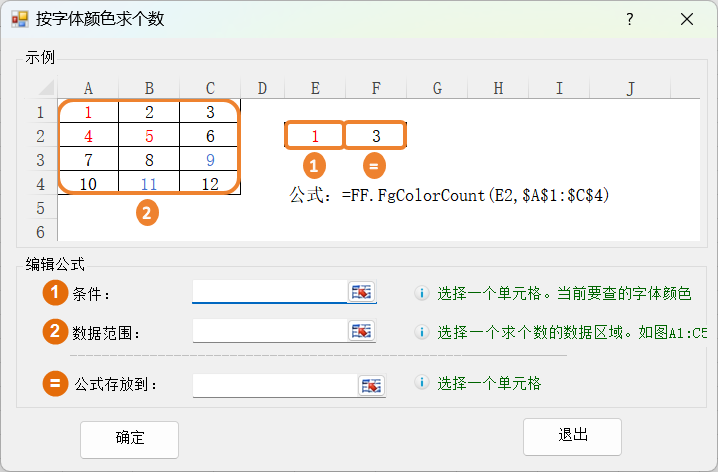The width and height of the screenshot is (718, 472).
Task: Click orange badge 2 beside 数据范围 label
Action: tap(55, 332)
